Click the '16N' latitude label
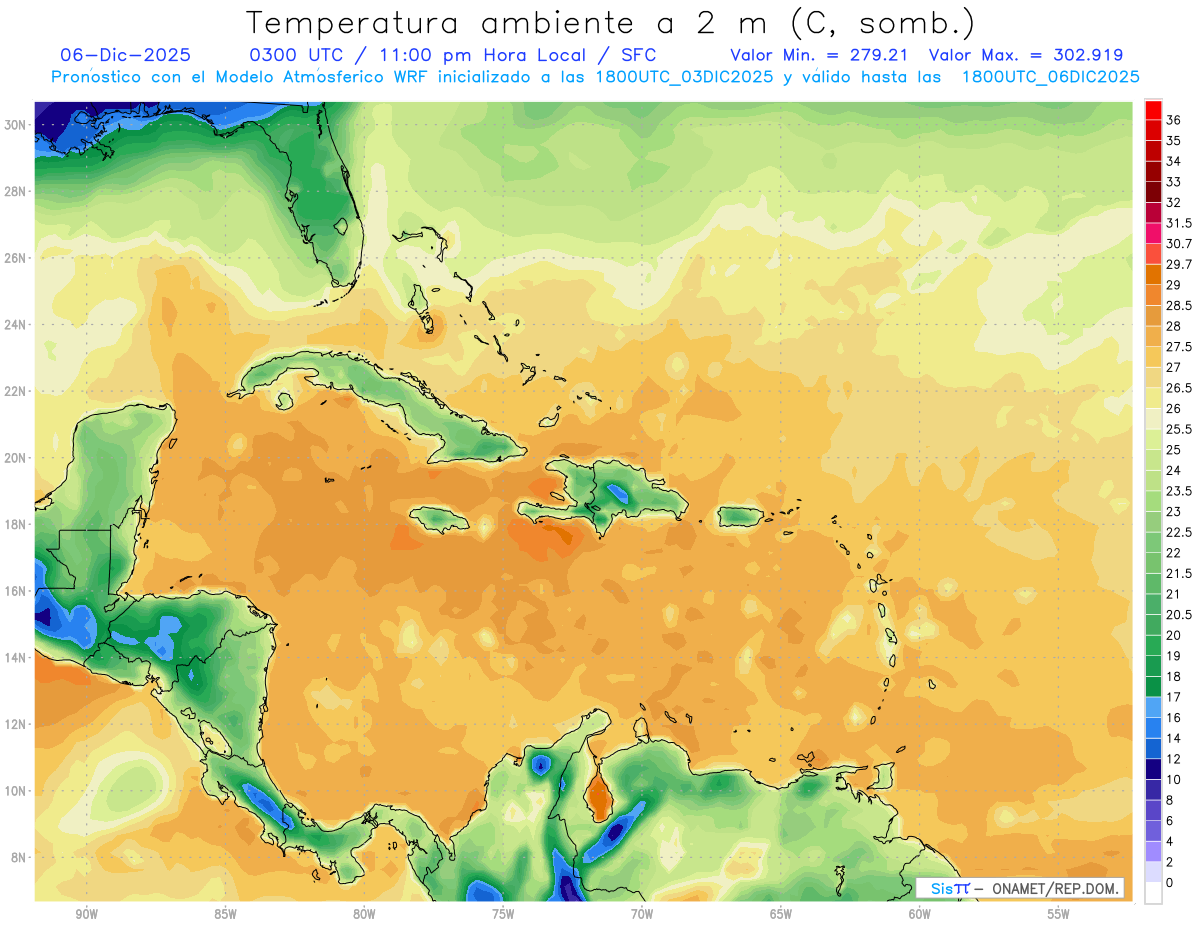Screen dimensions: 1200x927 coord(17,591)
